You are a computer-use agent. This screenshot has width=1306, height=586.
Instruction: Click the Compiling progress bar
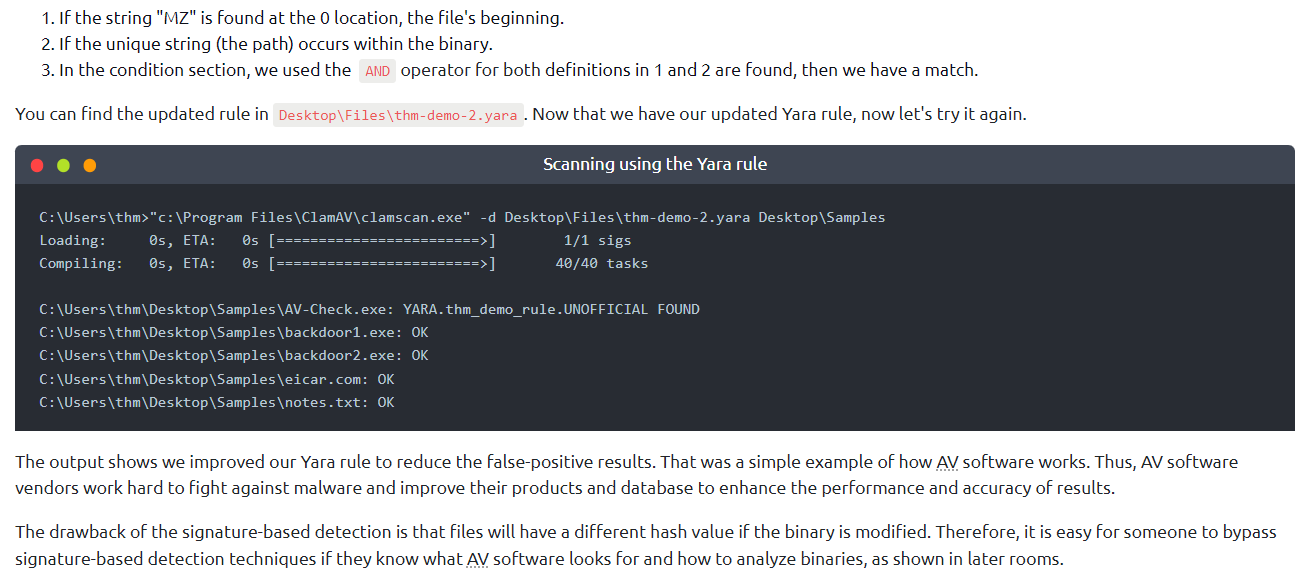(383, 263)
